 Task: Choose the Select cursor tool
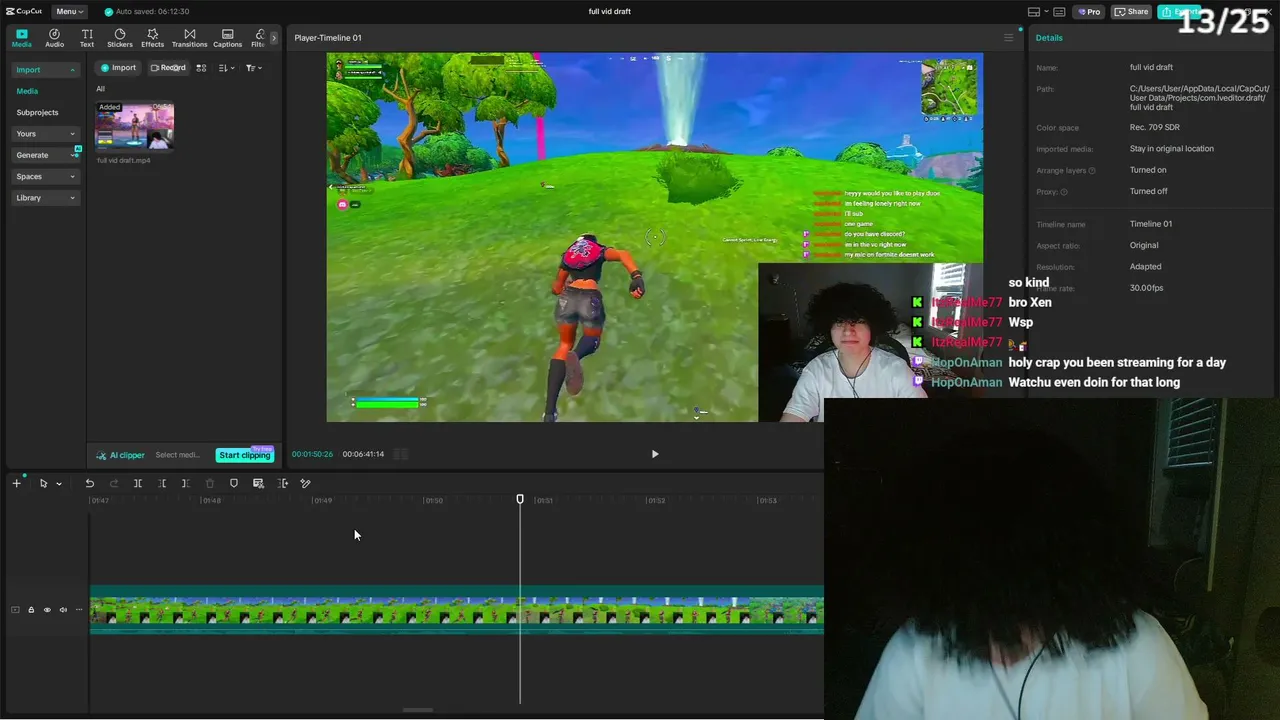click(43, 483)
